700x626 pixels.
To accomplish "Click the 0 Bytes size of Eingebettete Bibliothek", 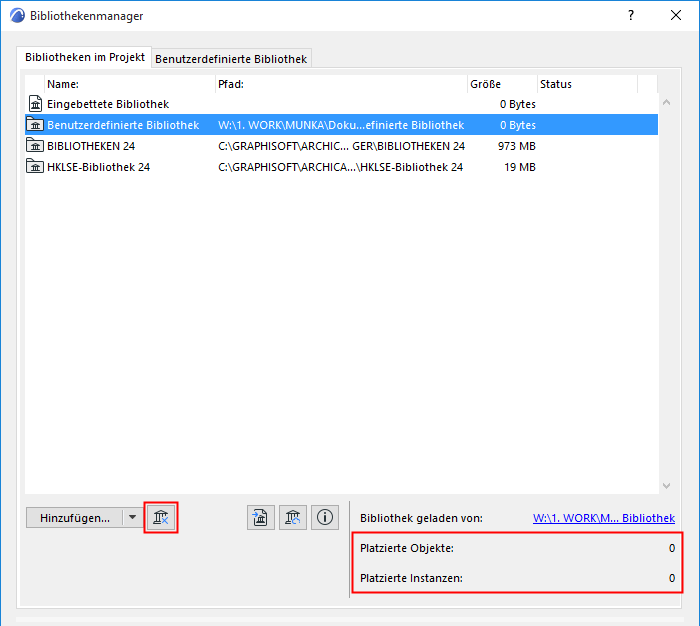I will pyautogui.click(x=518, y=104).
